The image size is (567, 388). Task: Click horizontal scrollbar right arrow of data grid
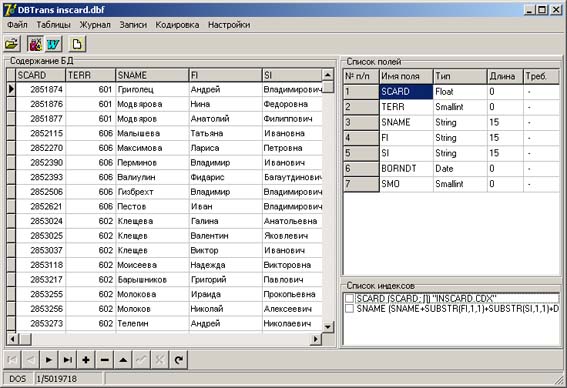[316, 339]
